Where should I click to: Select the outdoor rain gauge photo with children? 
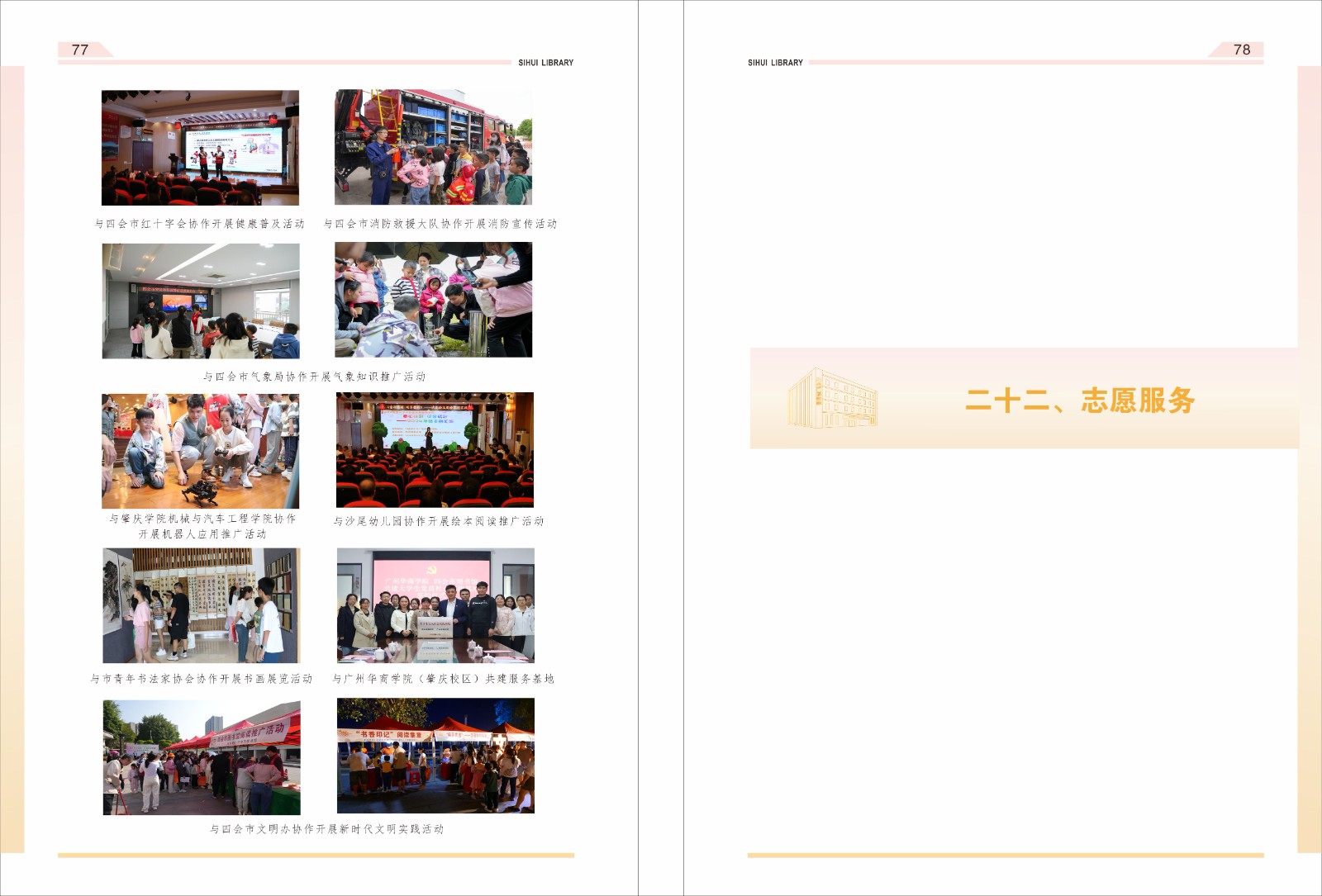[433, 300]
